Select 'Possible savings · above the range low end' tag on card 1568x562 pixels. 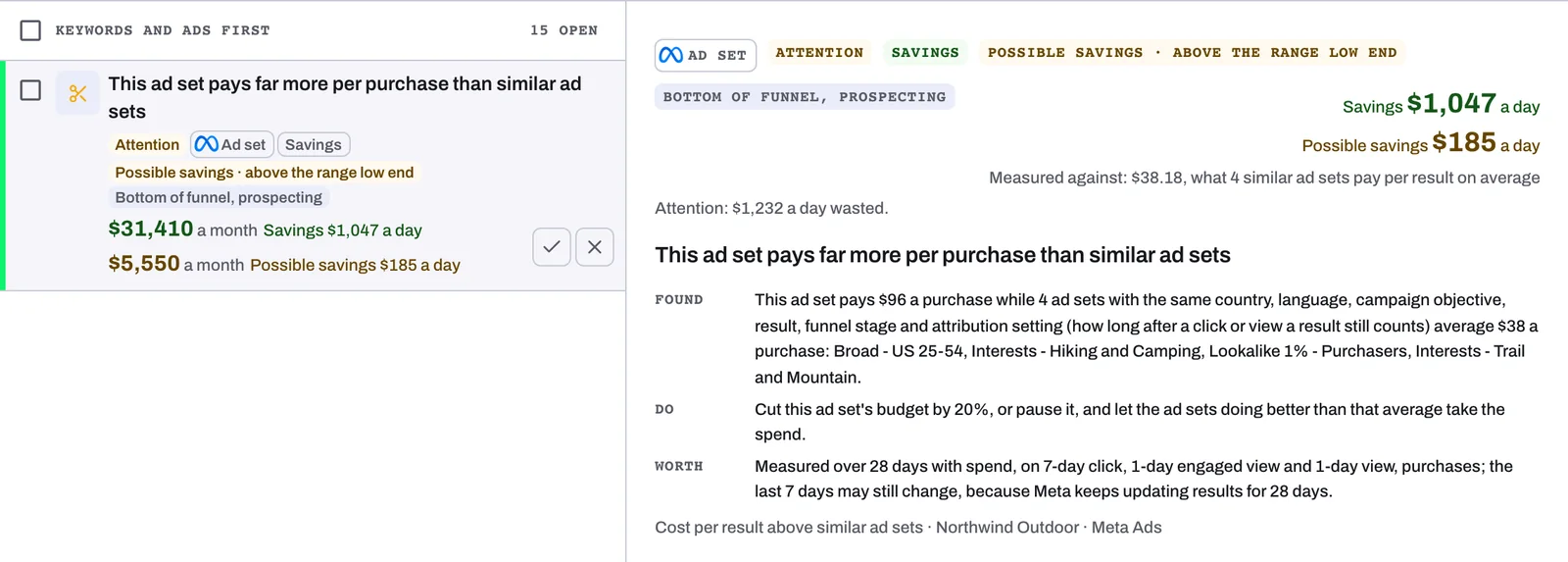(265, 173)
